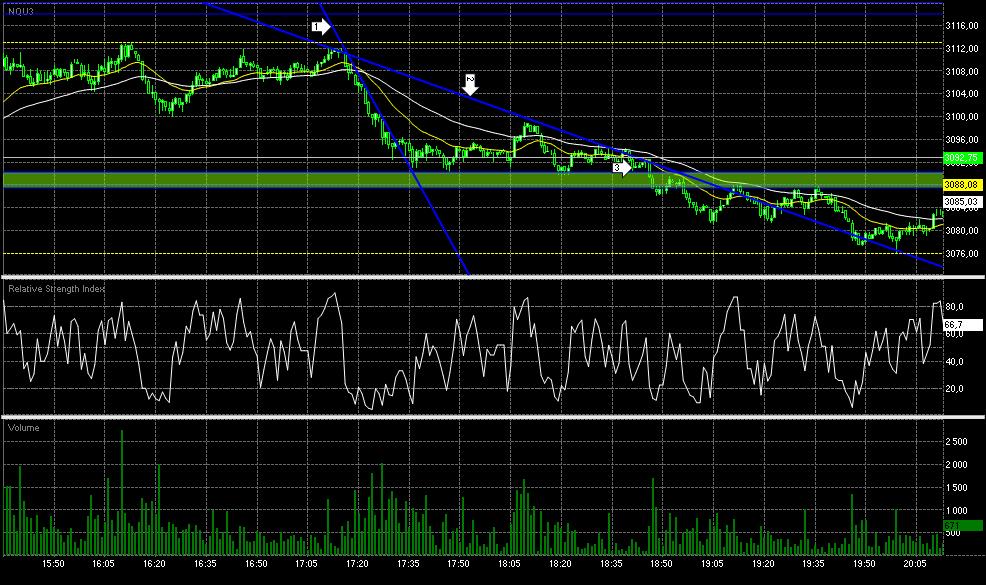Click the 17:50 time axis label

(458, 564)
